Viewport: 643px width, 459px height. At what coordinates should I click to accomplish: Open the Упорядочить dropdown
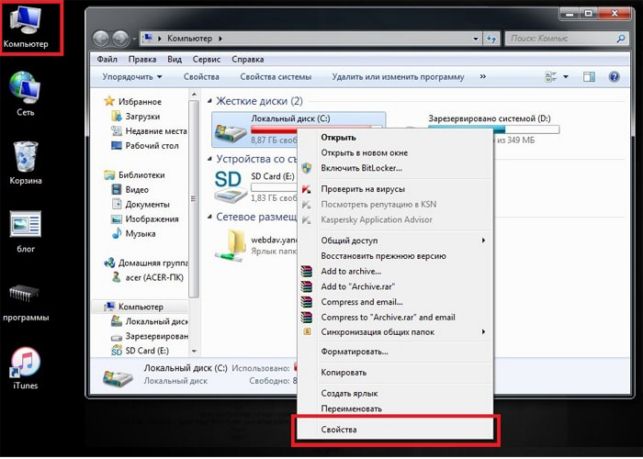click(132, 77)
